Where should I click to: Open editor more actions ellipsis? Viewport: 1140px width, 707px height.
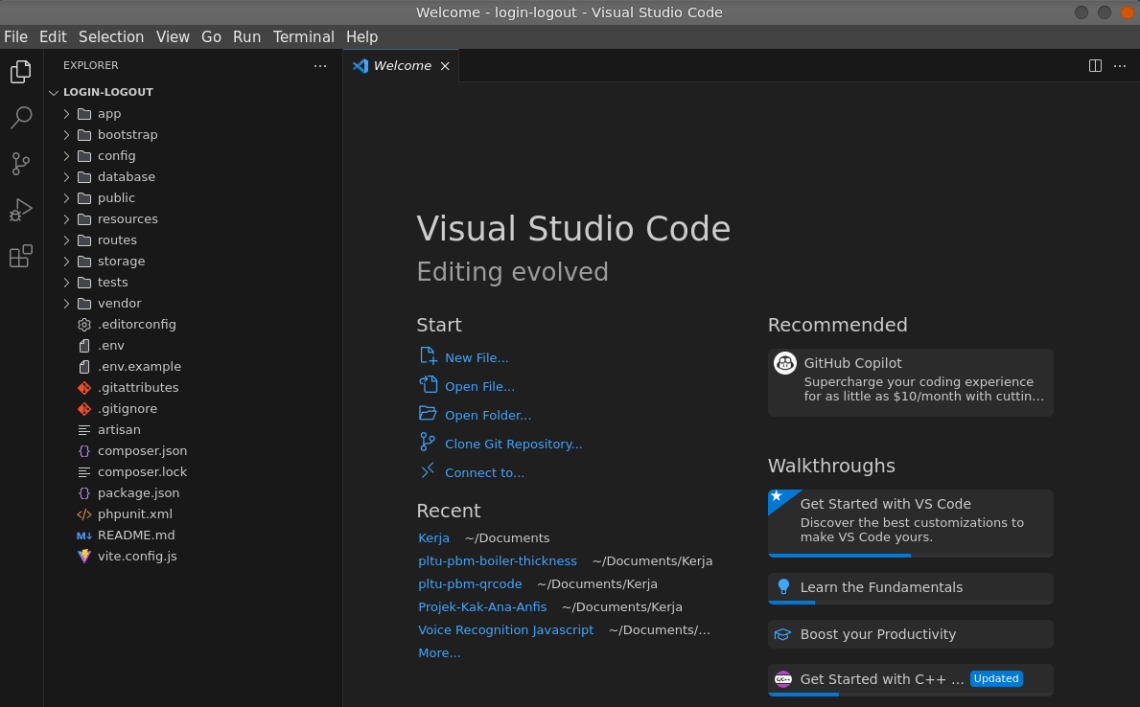pyautogui.click(x=1120, y=65)
